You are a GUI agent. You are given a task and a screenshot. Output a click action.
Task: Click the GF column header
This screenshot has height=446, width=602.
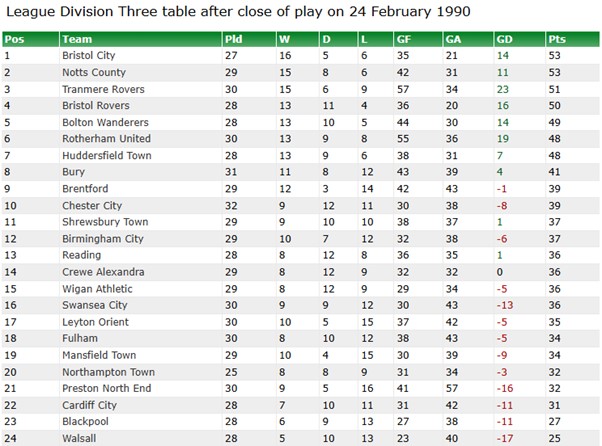[418, 39]
